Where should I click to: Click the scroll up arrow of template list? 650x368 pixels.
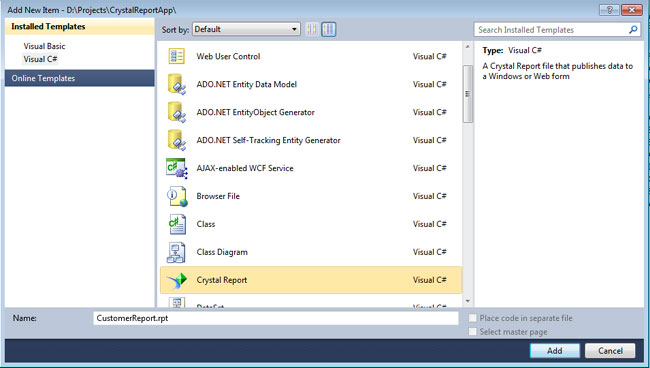point(468,47)
